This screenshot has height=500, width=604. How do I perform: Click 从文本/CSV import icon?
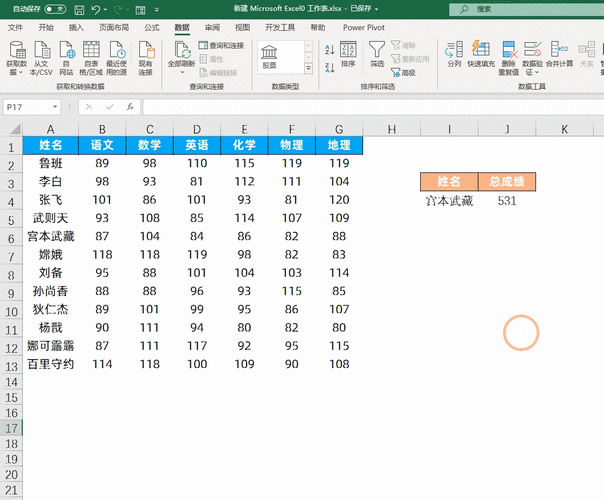(41, 59)
